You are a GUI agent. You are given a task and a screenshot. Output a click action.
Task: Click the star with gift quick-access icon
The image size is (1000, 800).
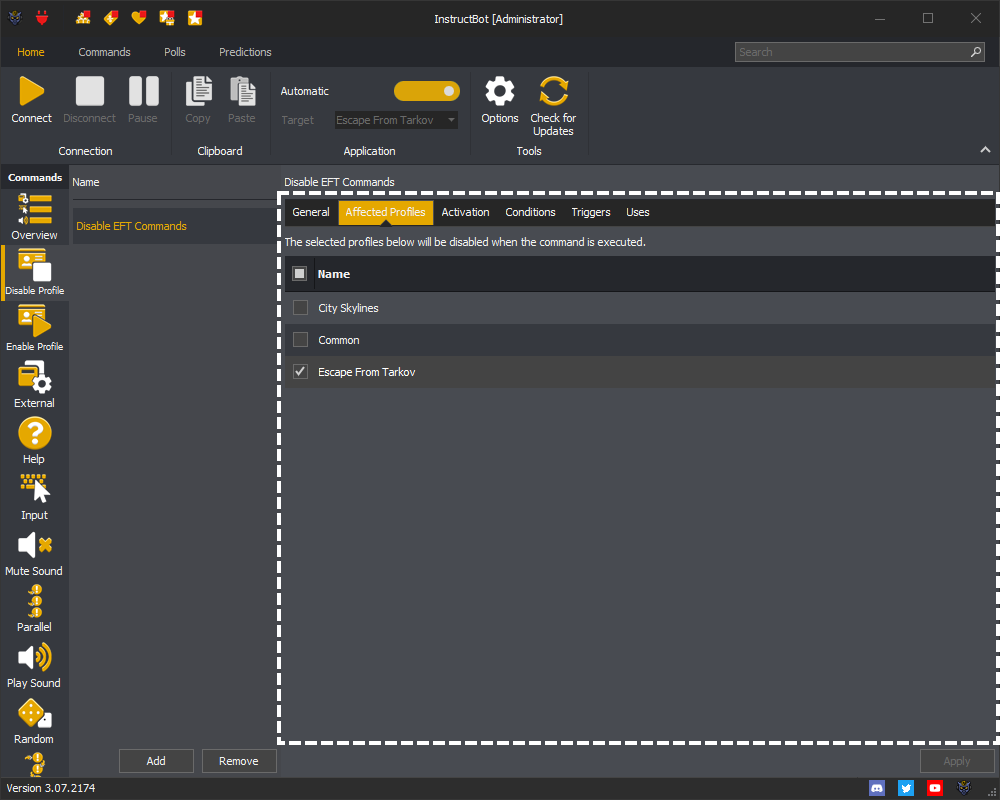[167, 18]
